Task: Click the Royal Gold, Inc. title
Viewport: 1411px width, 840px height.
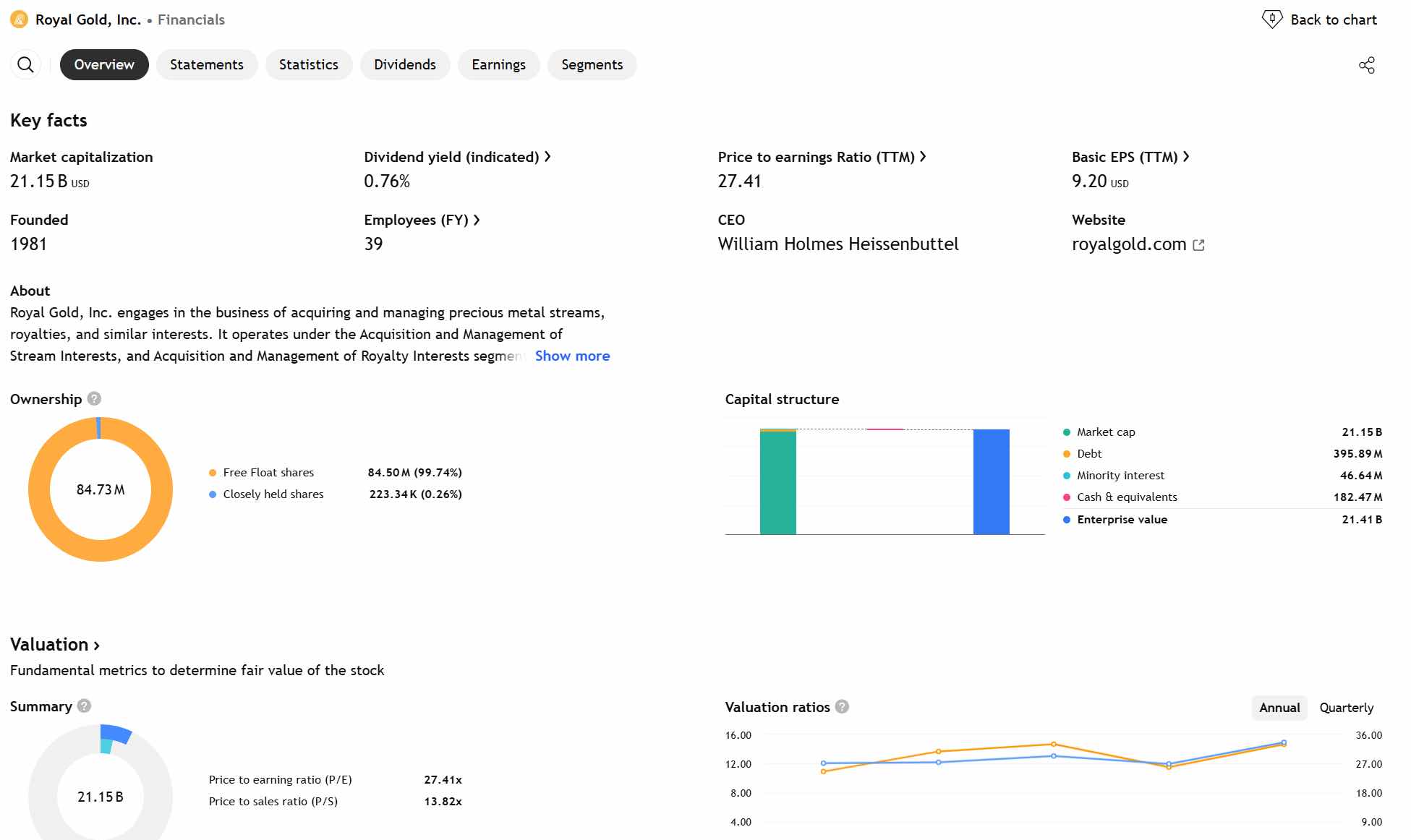Action: [88, 20]
